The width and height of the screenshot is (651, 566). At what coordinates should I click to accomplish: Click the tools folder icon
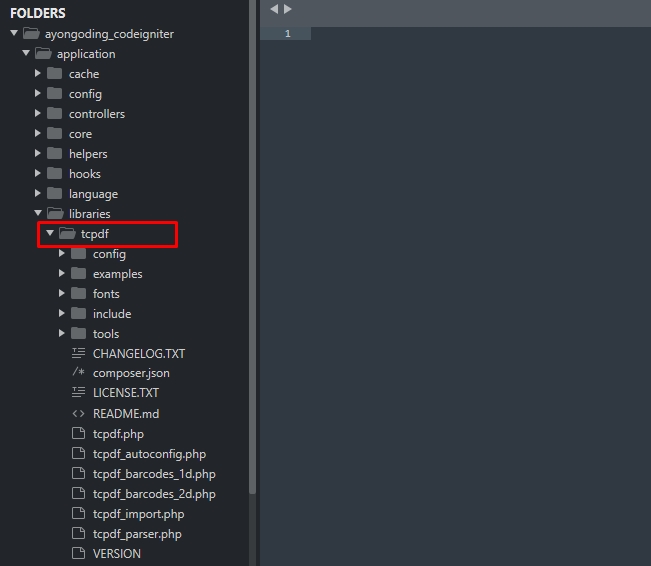click(78, 333)
